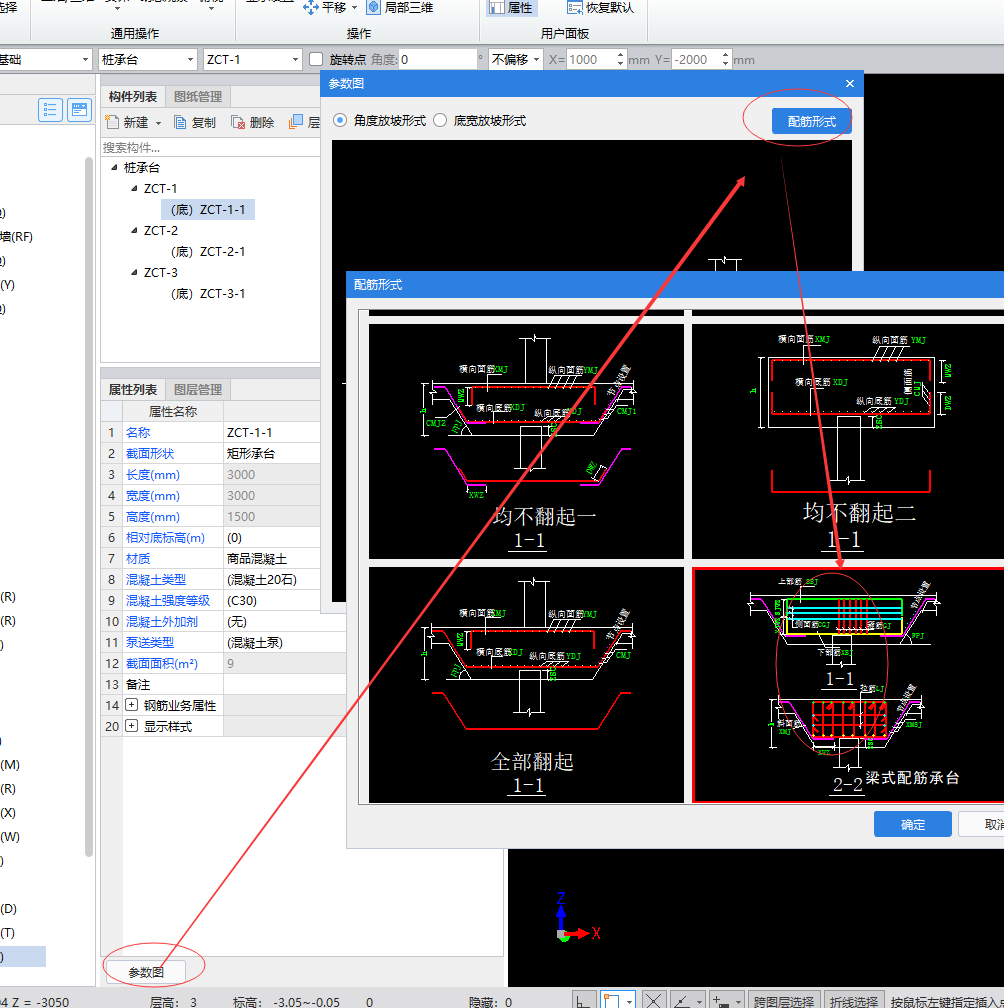Collapse the ZCT-3 tree node
This screenshot has width=1004, height=1008.
tap(134, 273)
